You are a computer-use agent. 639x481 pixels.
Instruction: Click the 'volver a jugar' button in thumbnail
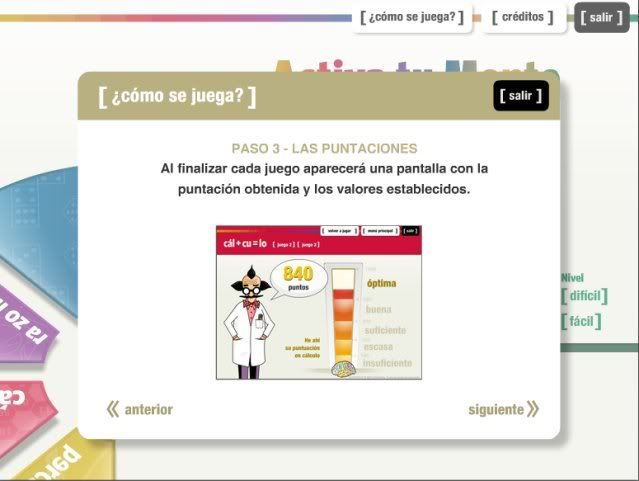[x=339, y=231]
